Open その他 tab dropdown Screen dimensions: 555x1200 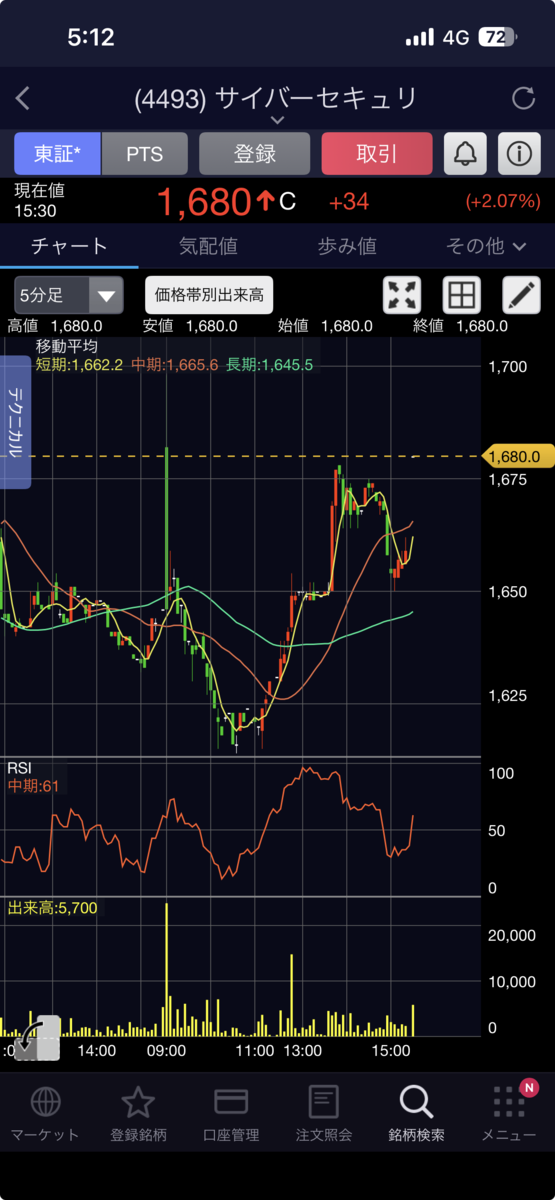pyautogui.click(x=486, y=246)
